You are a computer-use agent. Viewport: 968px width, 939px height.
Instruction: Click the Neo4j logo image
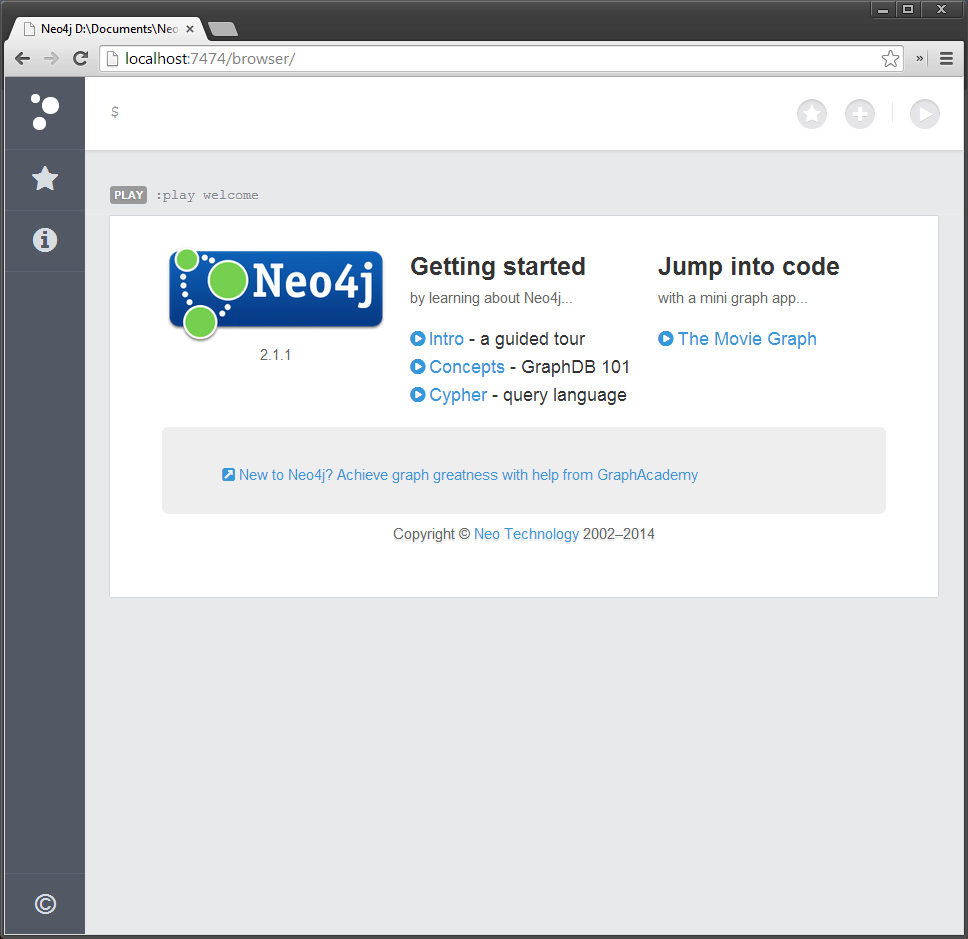point(275,292)
